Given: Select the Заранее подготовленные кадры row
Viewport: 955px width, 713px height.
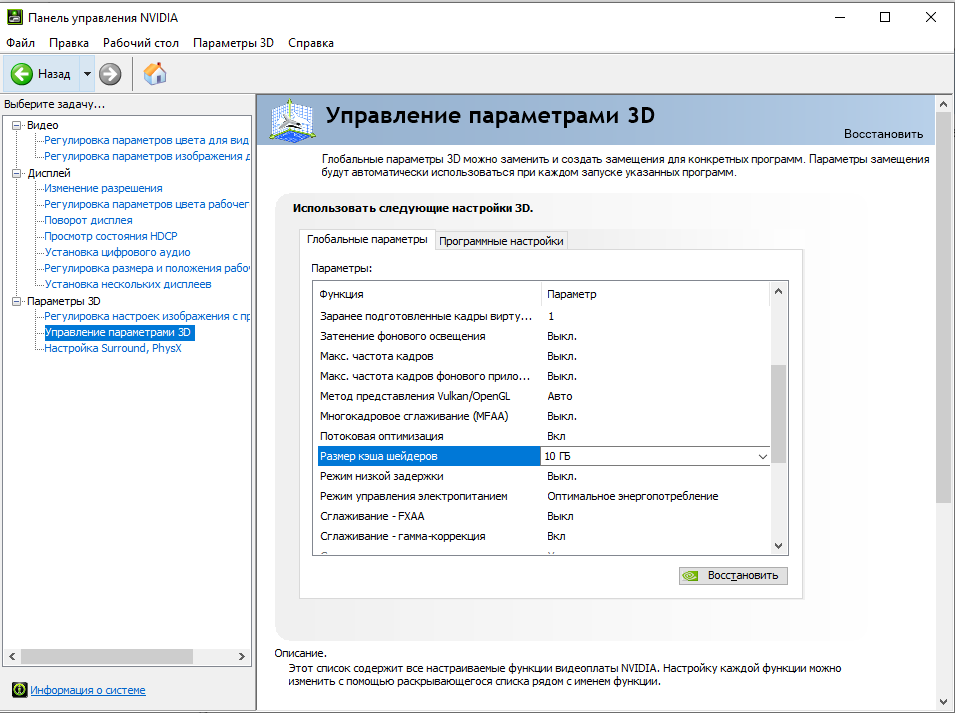Looking at the screenshot, I should (x=544, y=316).
